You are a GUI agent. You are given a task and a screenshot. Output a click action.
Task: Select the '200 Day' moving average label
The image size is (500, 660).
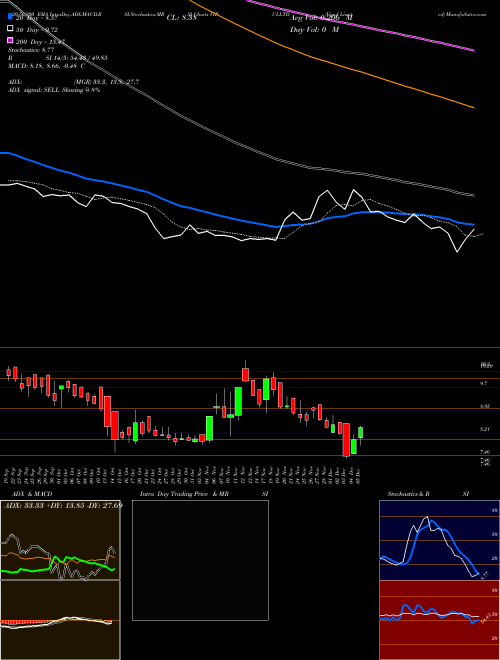pyautogui.click(x=40, y=41)
